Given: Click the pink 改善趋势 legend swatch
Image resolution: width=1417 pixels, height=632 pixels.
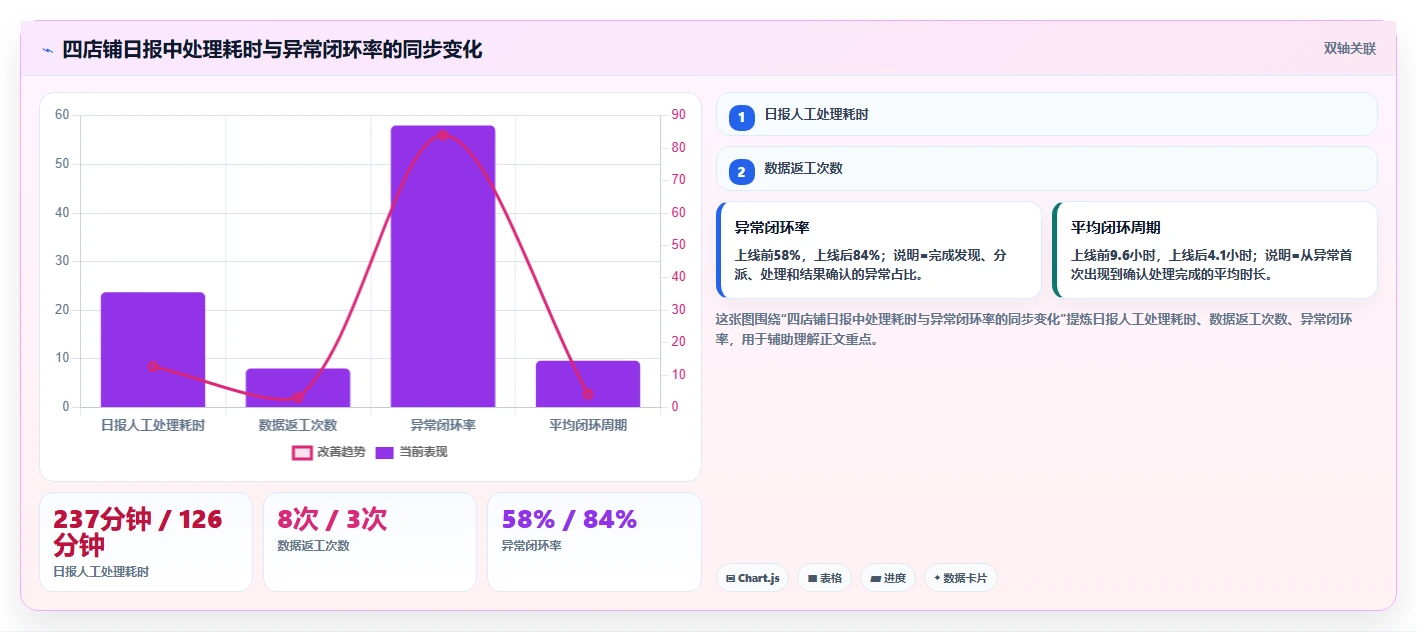Looking at the screenshot, I should (x=302, y=452).
